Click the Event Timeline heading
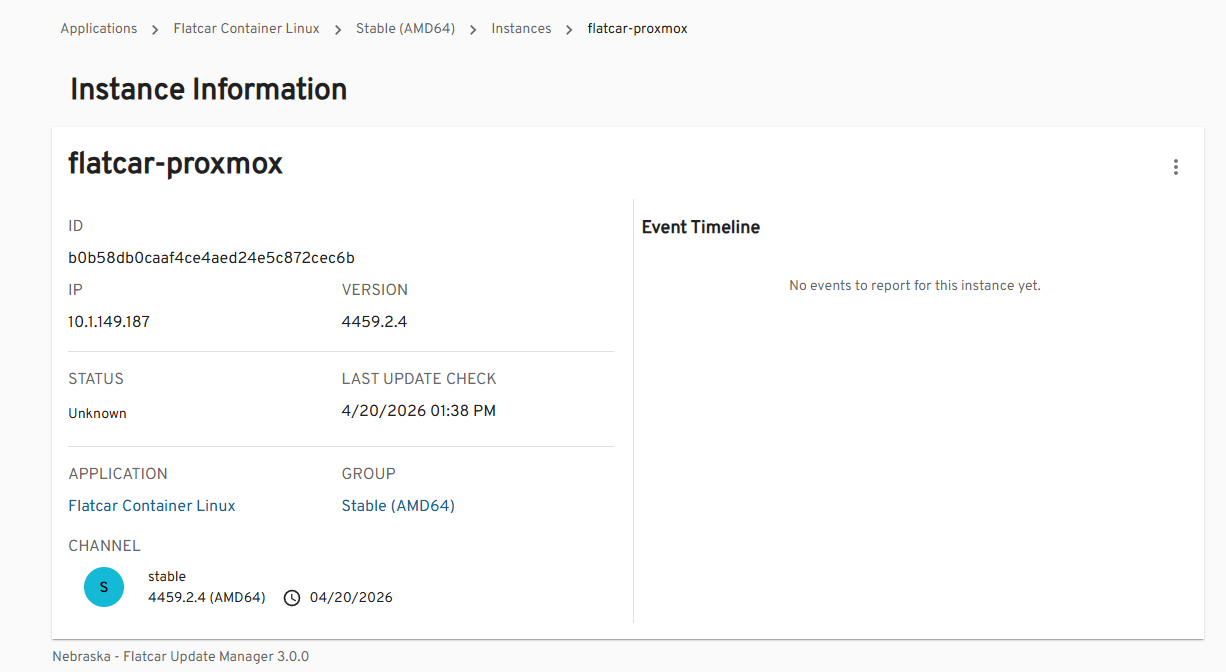The height and width of the screenshot is (672, 1226). click(700, 228)
